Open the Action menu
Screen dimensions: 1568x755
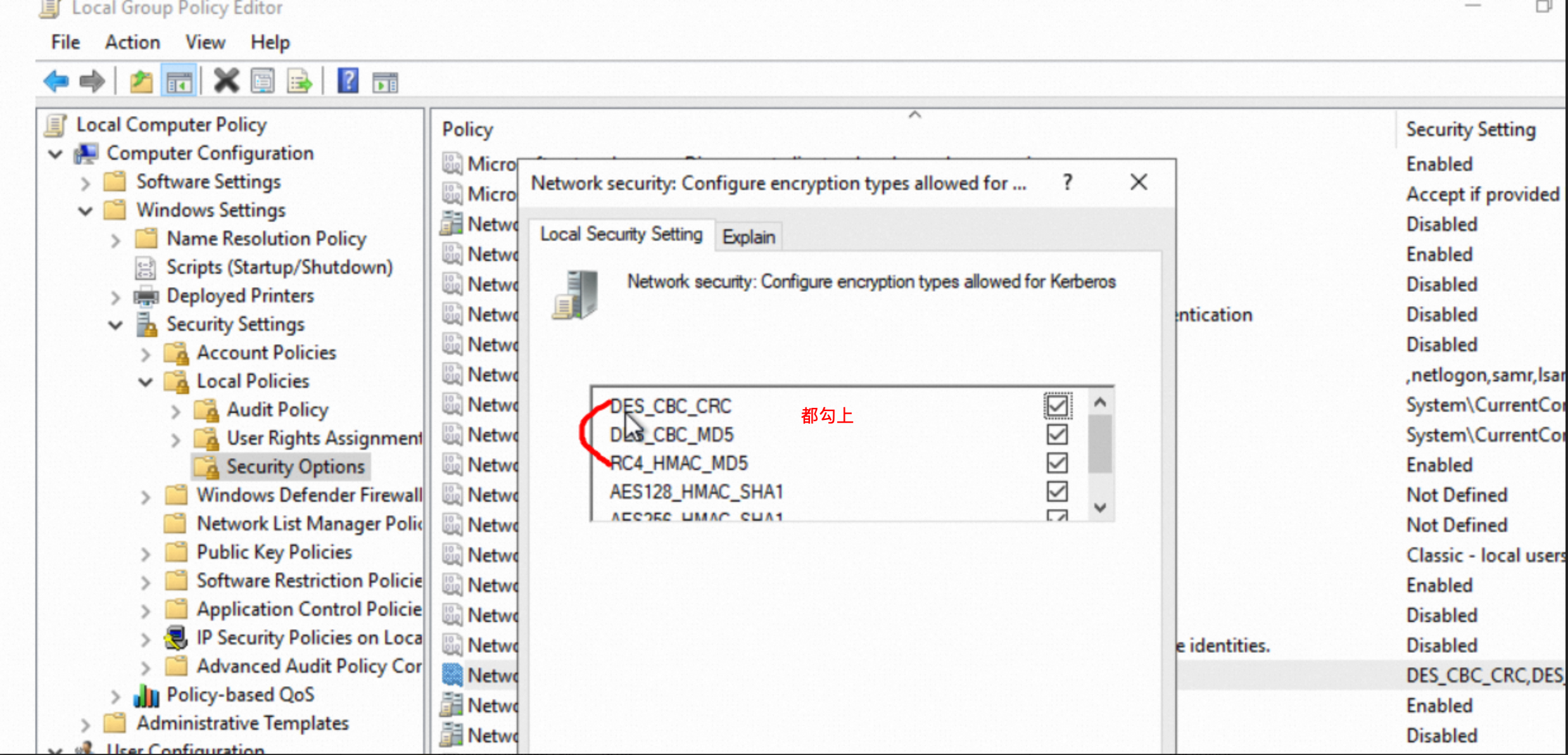(132, 42)
